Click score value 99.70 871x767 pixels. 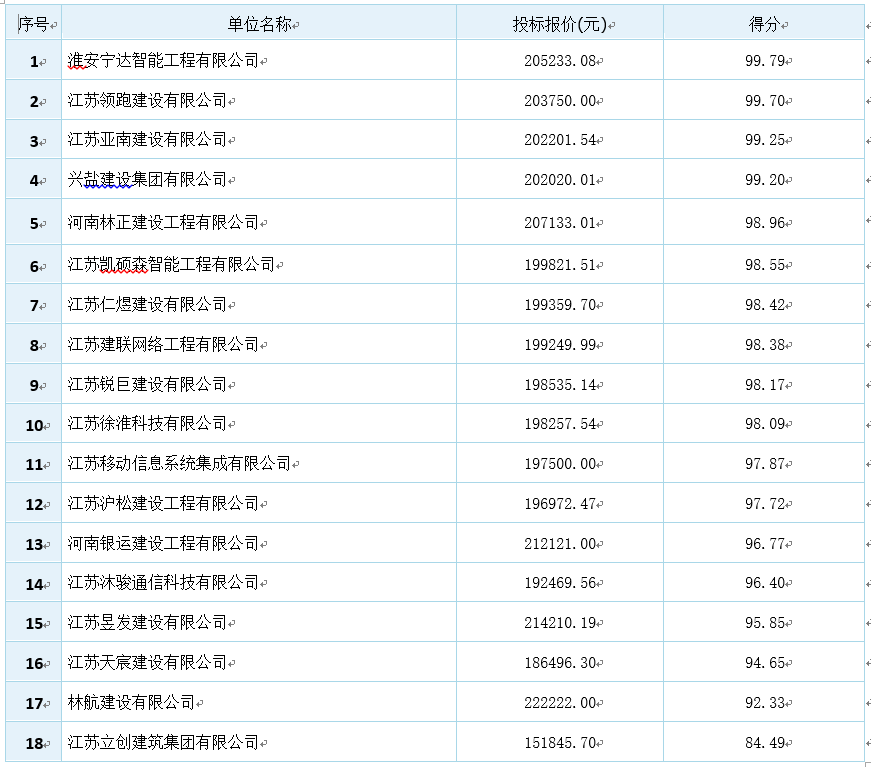765,101
